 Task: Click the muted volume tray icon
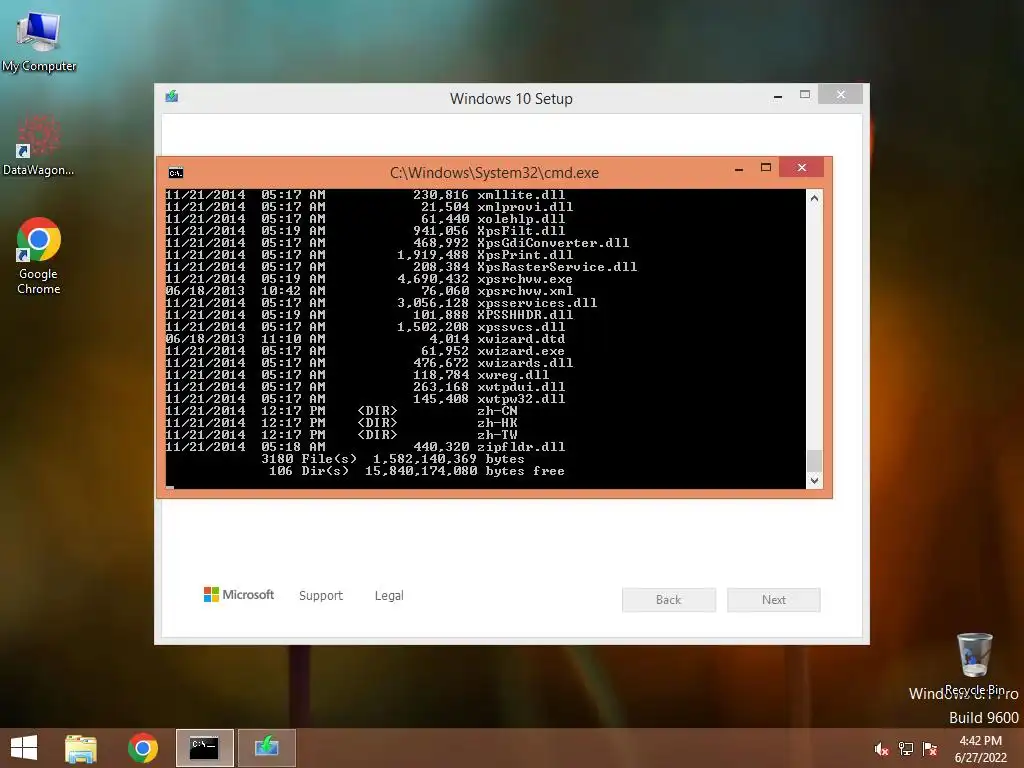881,749
